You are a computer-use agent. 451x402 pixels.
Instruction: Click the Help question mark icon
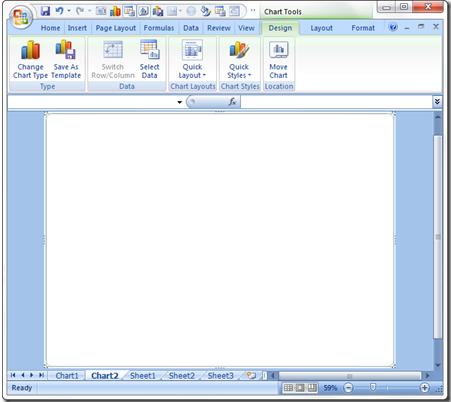393,27
